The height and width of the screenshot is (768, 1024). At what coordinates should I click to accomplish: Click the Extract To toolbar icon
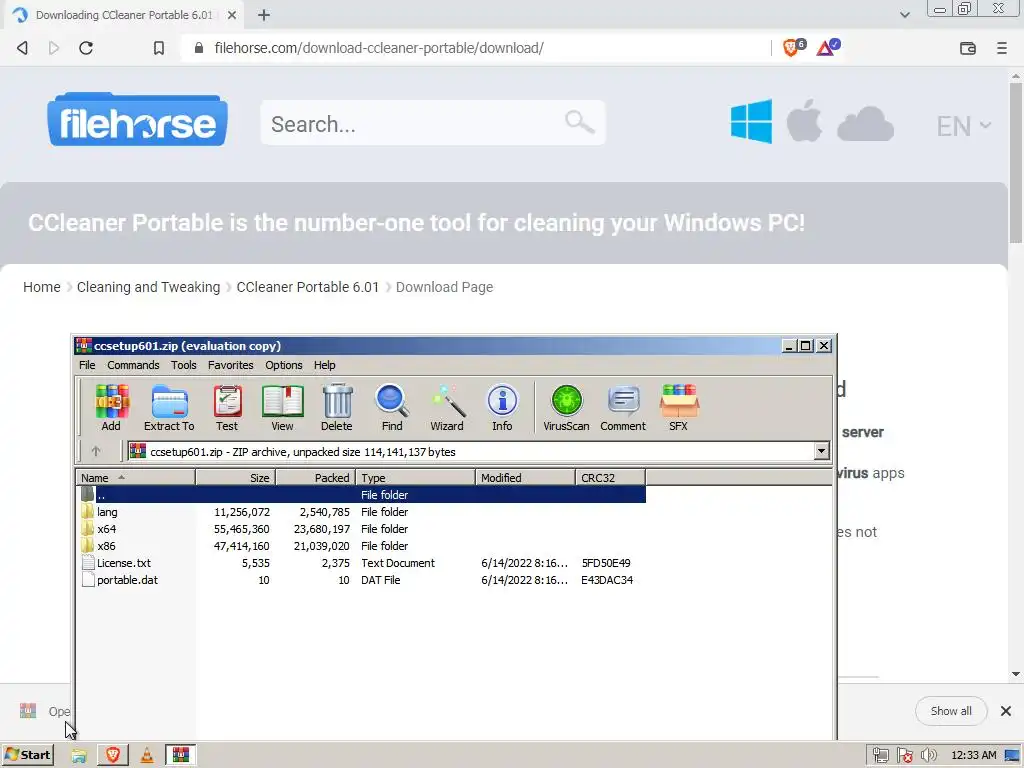pos(169,408)
